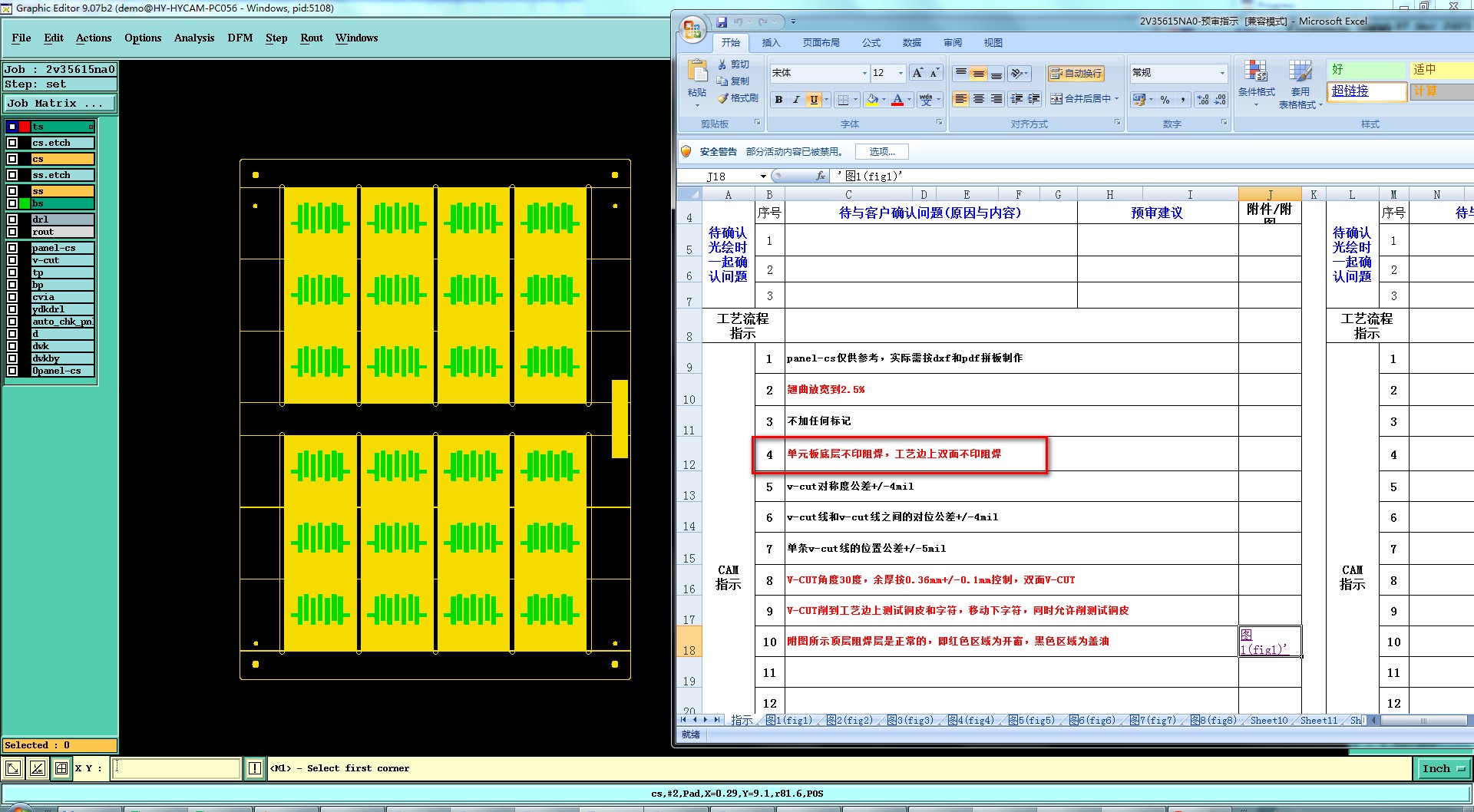
Task: Click the exclamation mark icon beside the XY field
Action: tap(255, 768)
